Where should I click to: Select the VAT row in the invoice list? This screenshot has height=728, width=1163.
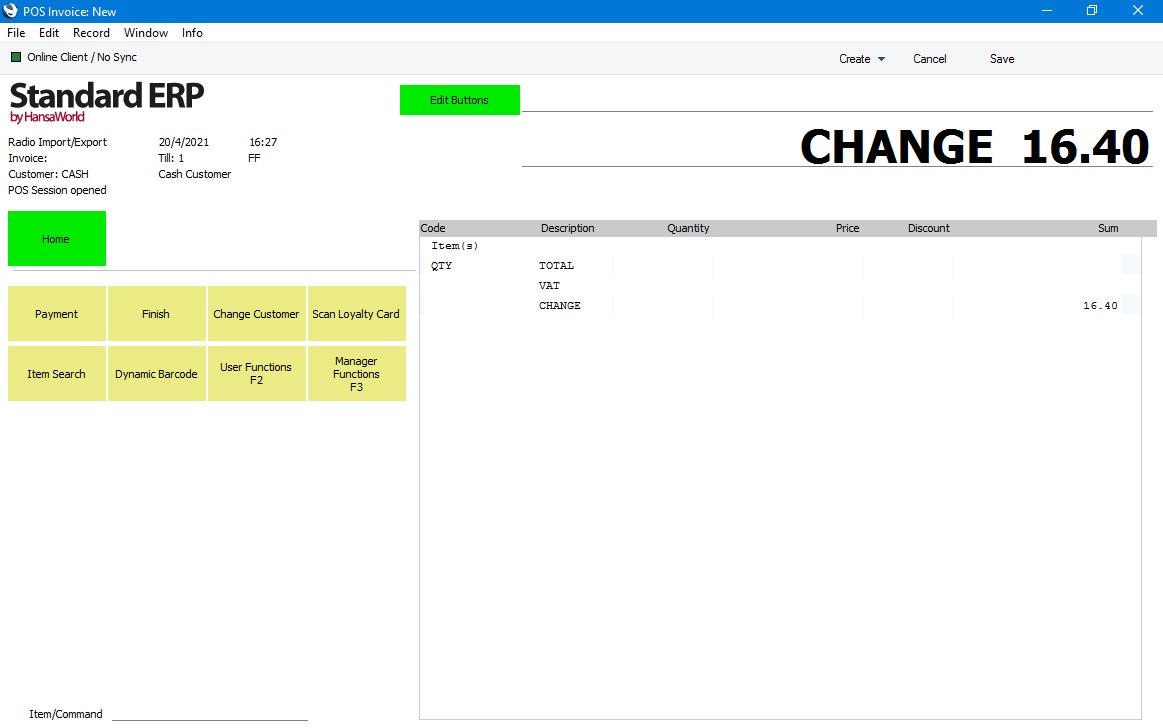[549, 285]
